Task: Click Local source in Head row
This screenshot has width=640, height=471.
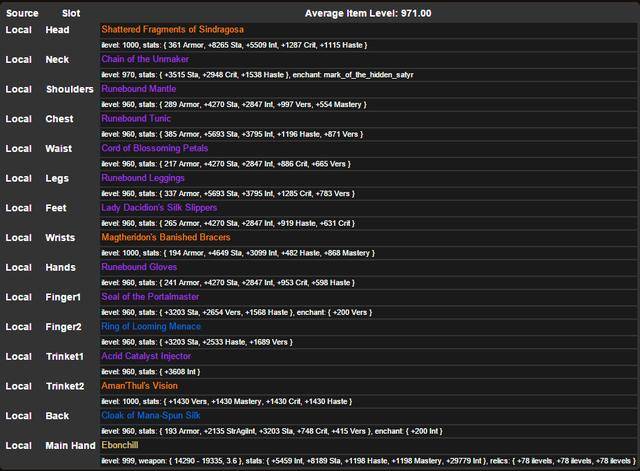Action: (18, 30)
